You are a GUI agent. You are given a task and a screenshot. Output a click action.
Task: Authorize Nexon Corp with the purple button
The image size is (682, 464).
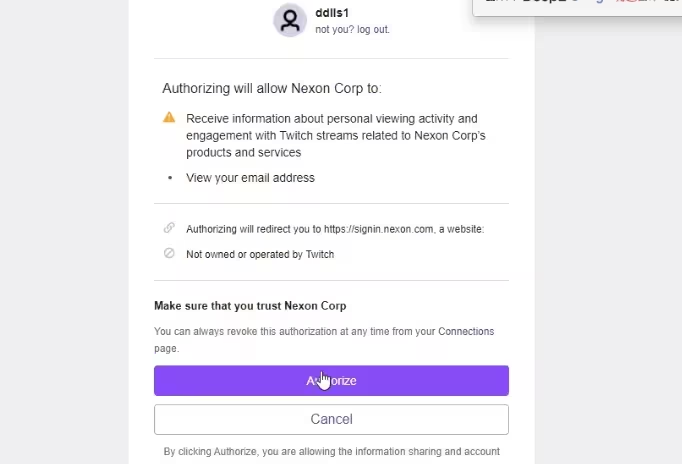331,381
